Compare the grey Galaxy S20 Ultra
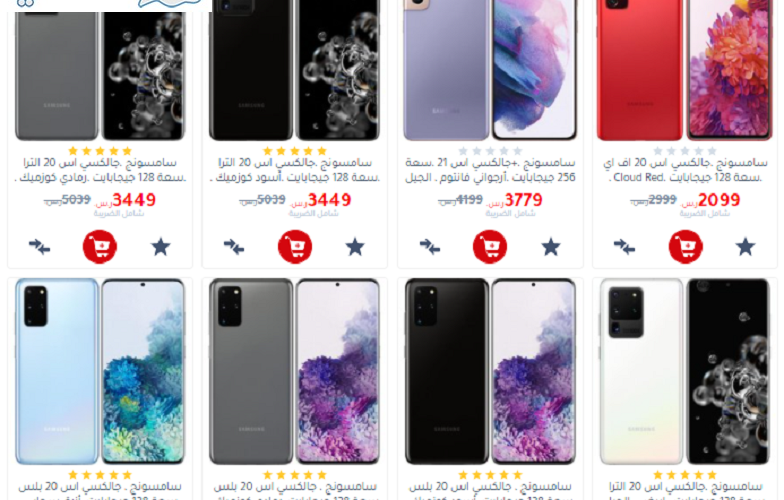 40,246
